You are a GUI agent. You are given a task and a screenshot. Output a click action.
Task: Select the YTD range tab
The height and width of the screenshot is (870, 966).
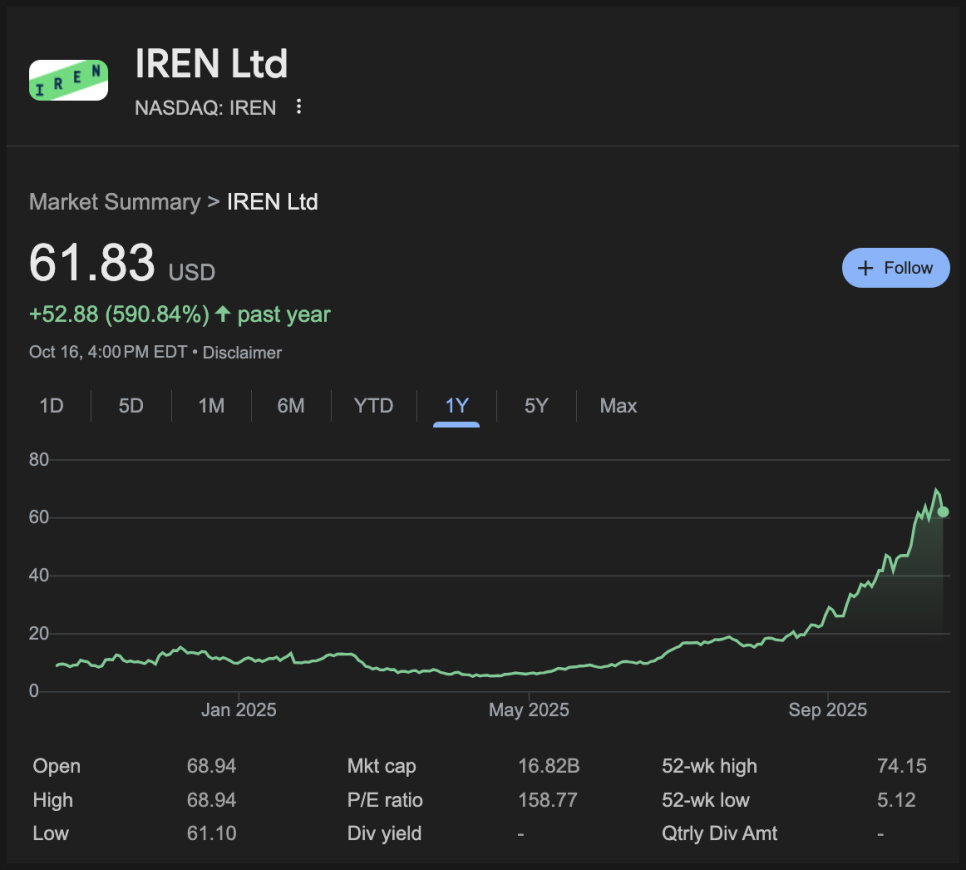click(x=373, y=406)
